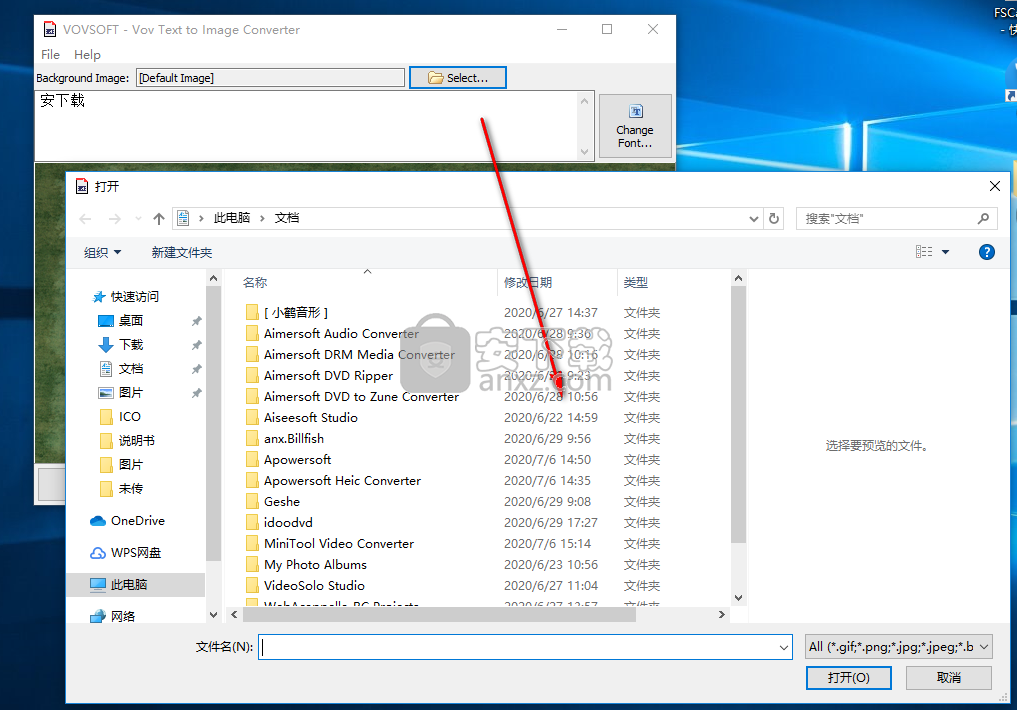Expand the filename history dropdown arrow
This screenshot has width=1017, height=710.
coord(784,647)
